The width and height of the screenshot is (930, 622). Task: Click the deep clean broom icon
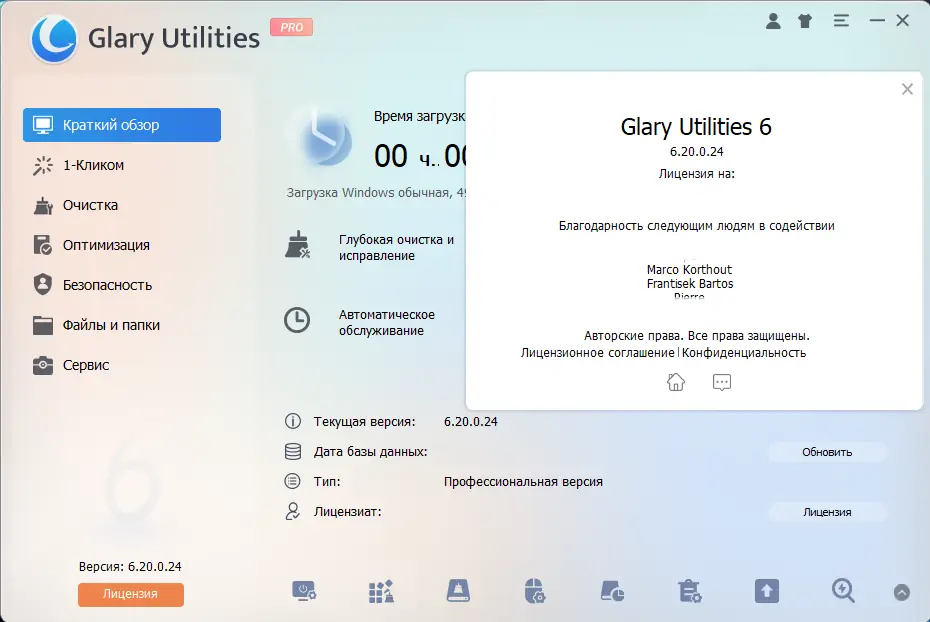pyautogui.click(x=297, y=245)
